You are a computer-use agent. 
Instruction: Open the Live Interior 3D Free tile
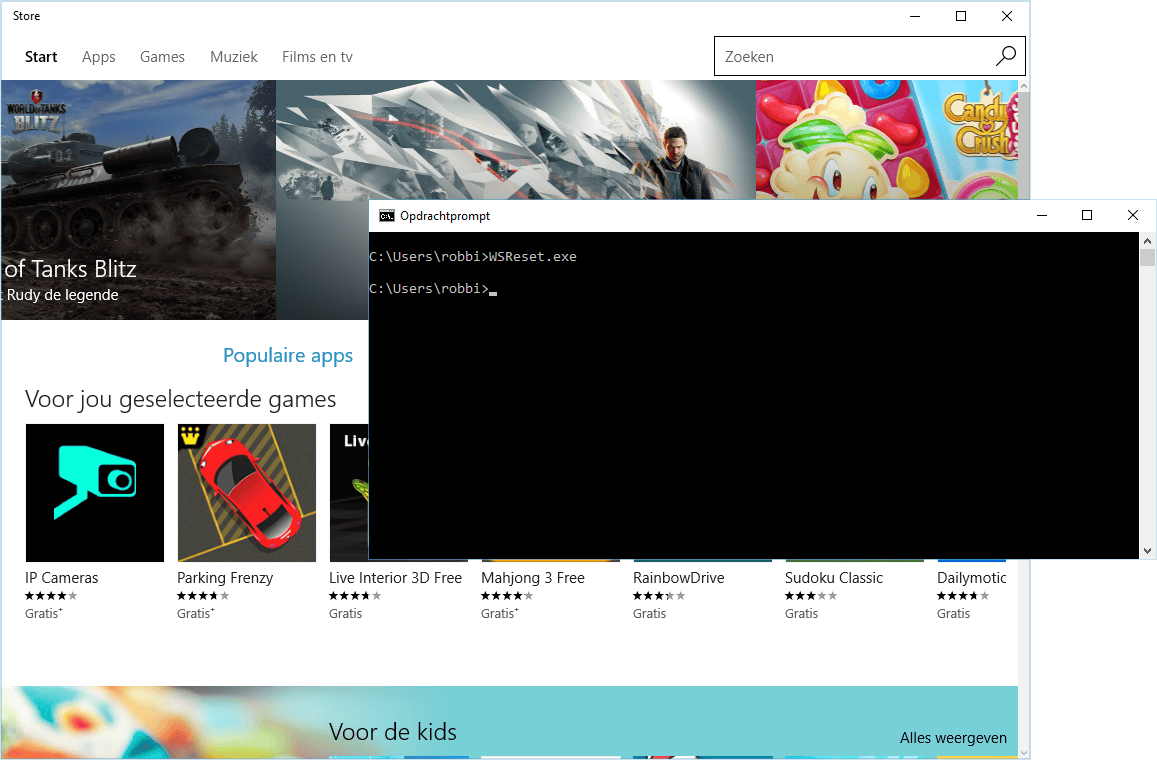tap(349, 493)
